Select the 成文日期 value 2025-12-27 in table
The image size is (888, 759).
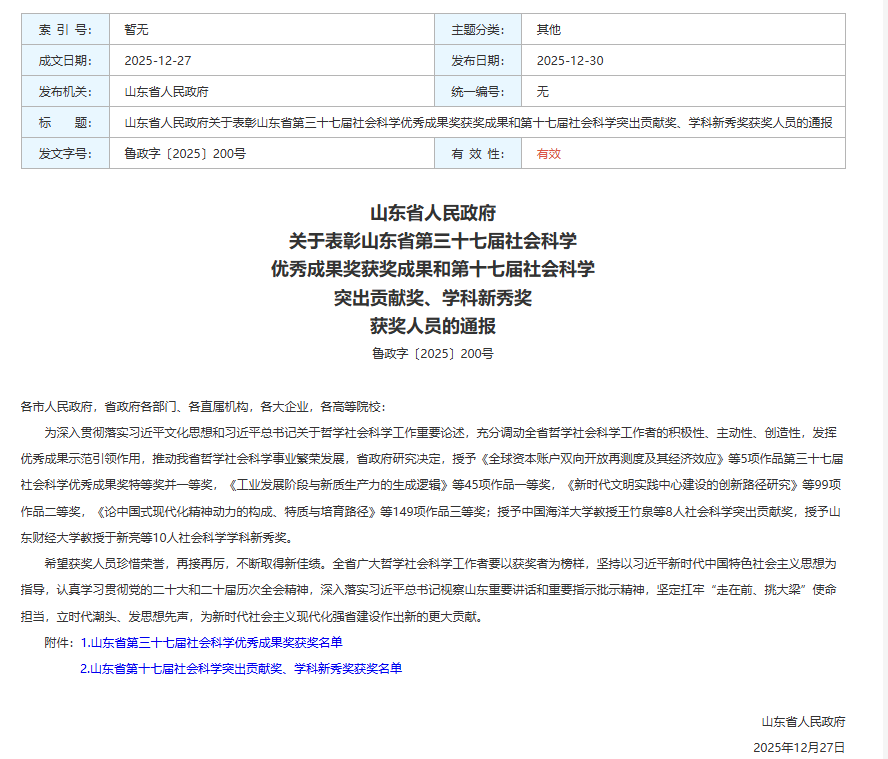[x=158, y=60]
